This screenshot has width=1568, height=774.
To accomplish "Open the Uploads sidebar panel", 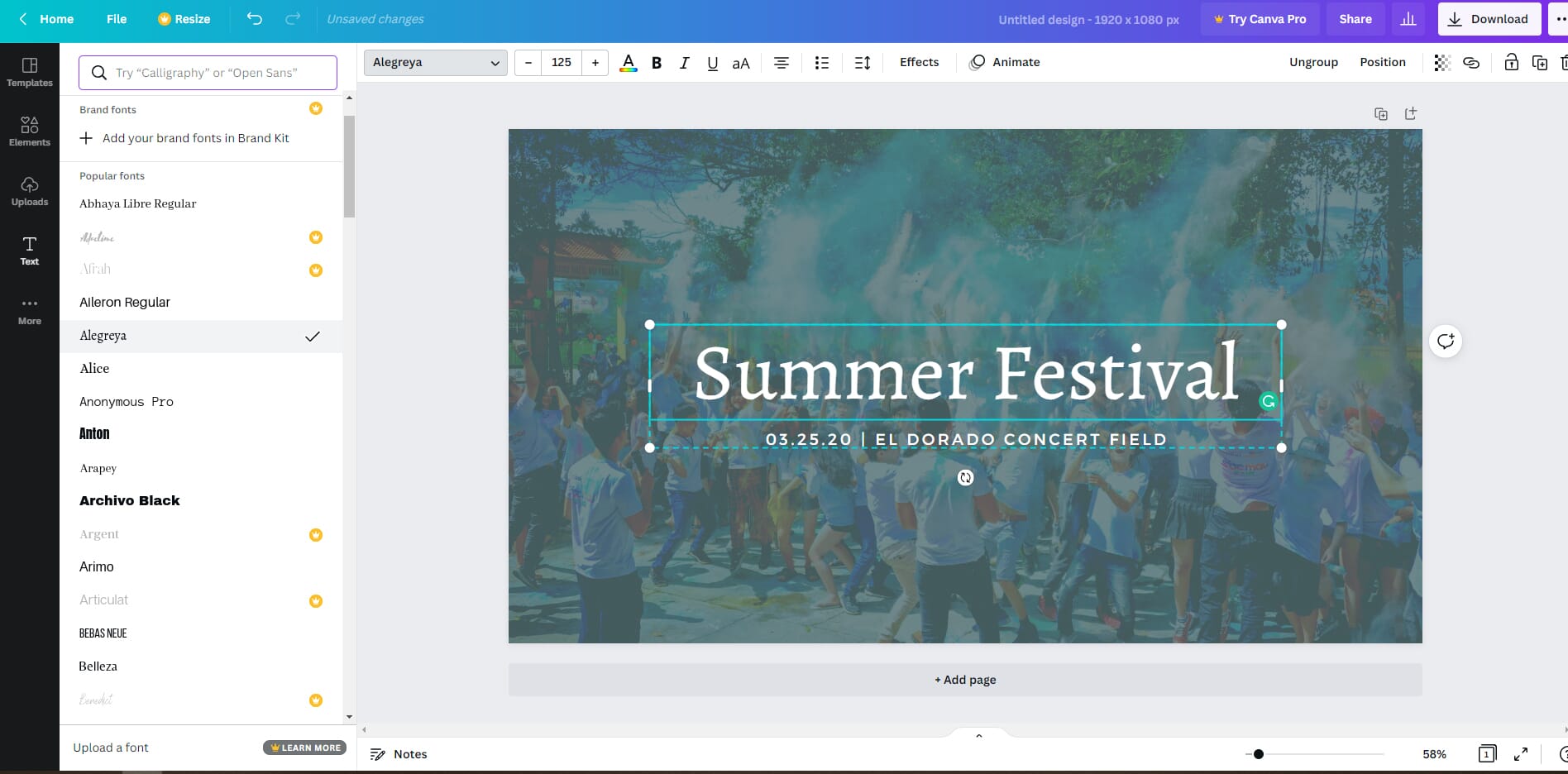I will (x=30, y=191).
